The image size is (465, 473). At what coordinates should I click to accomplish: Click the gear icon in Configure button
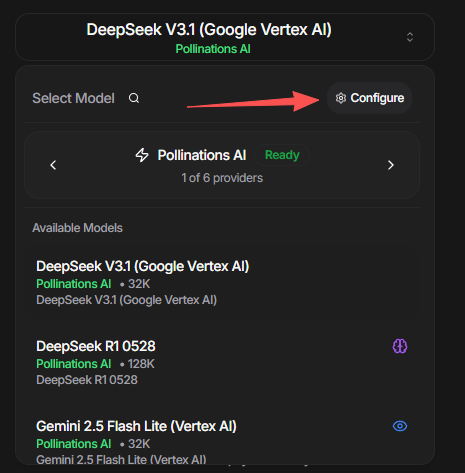341,98
